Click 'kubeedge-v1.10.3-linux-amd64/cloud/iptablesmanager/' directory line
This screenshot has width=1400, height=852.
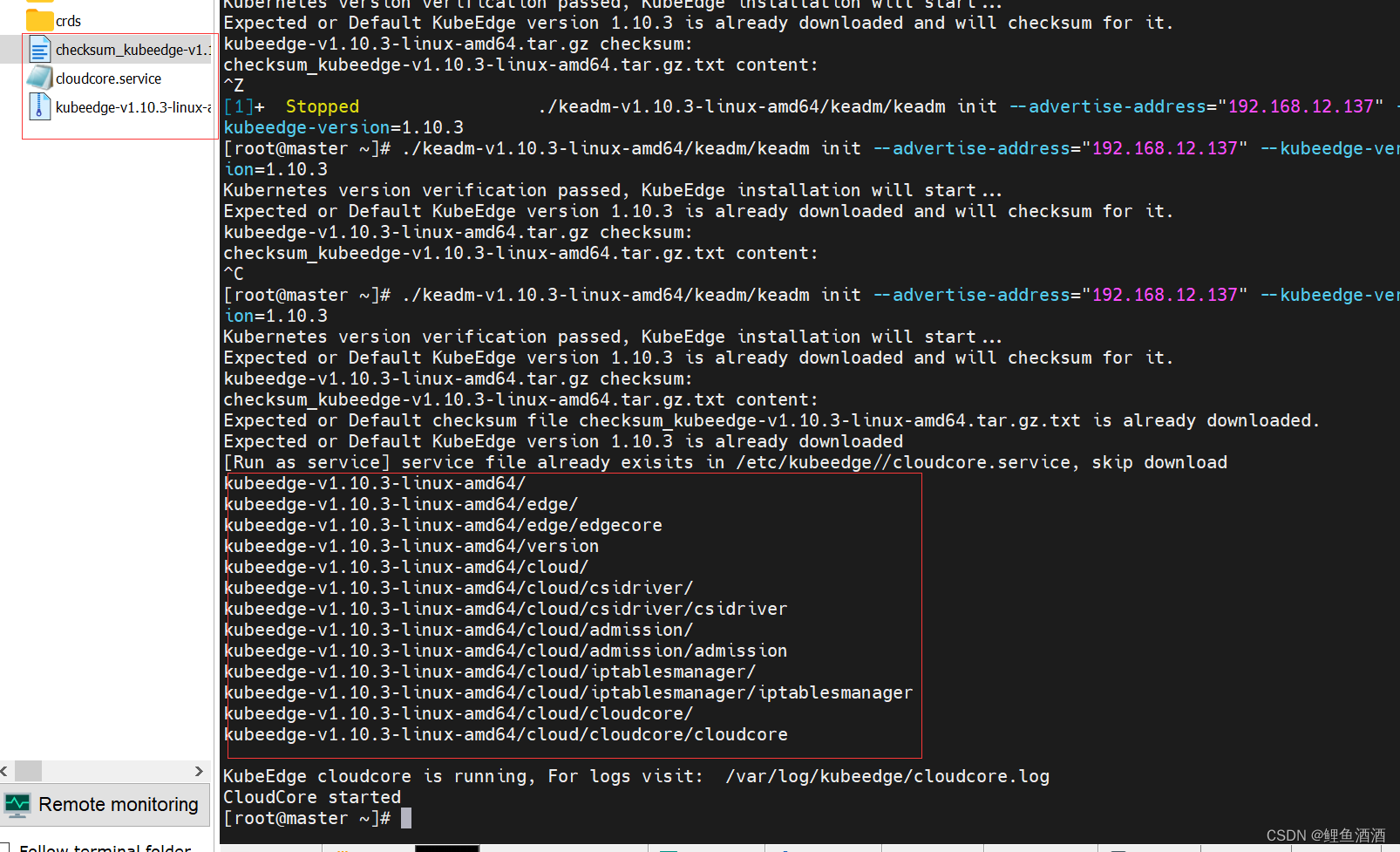[x=490, y=671]
